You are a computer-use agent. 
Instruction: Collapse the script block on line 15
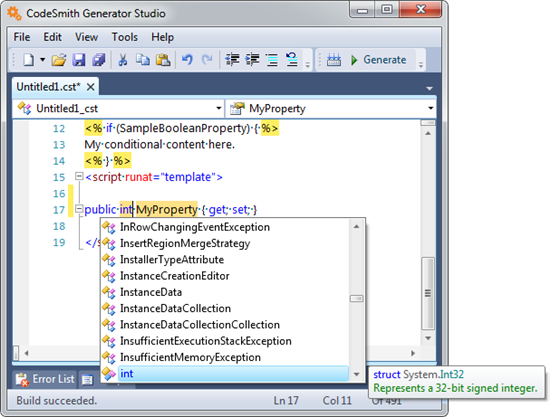(79, 176)
